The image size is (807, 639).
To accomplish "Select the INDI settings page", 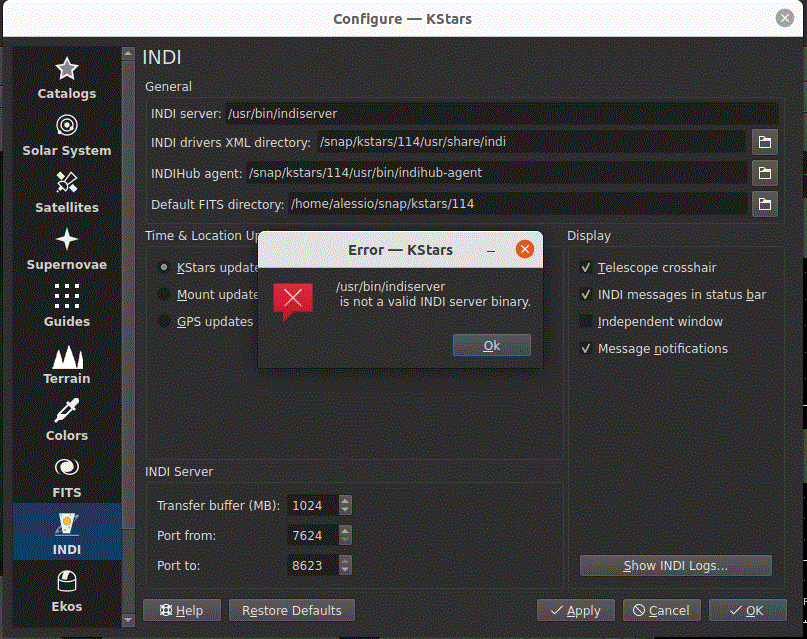I will pos(67,532).
